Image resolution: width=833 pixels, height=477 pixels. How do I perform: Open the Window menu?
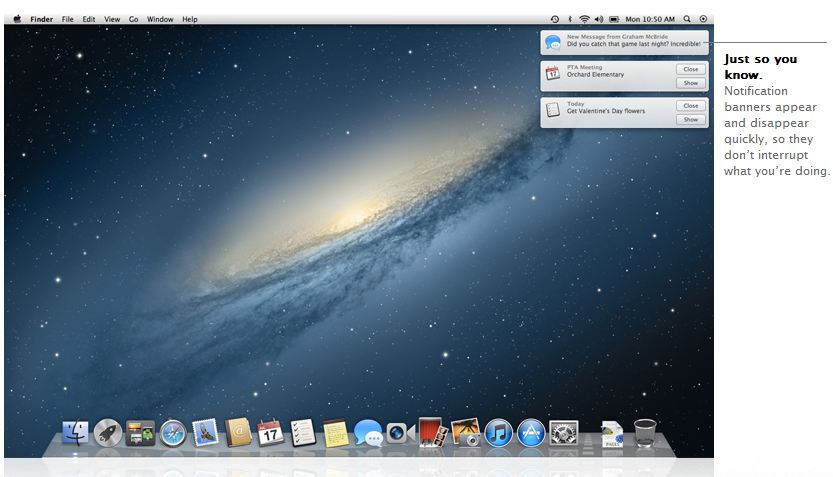point(160,19)
